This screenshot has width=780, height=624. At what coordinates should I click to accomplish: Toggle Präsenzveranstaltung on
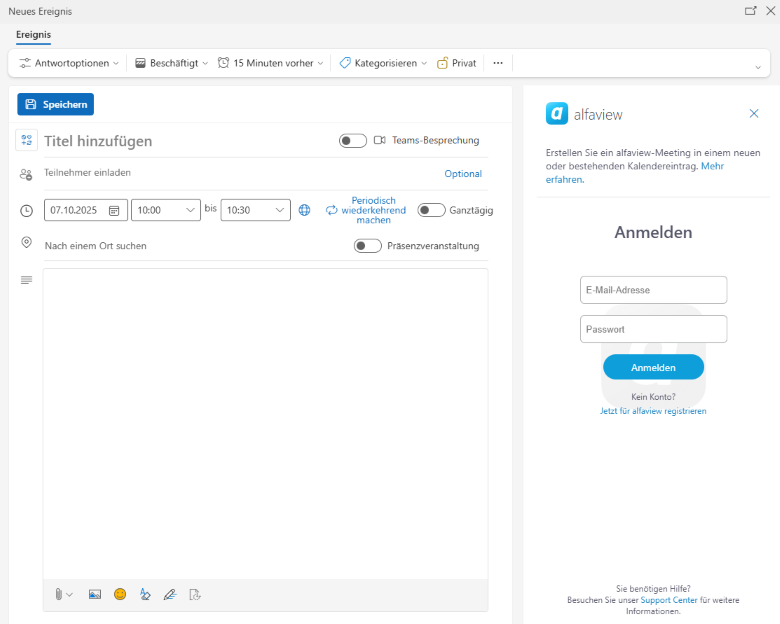click(367, 246)
